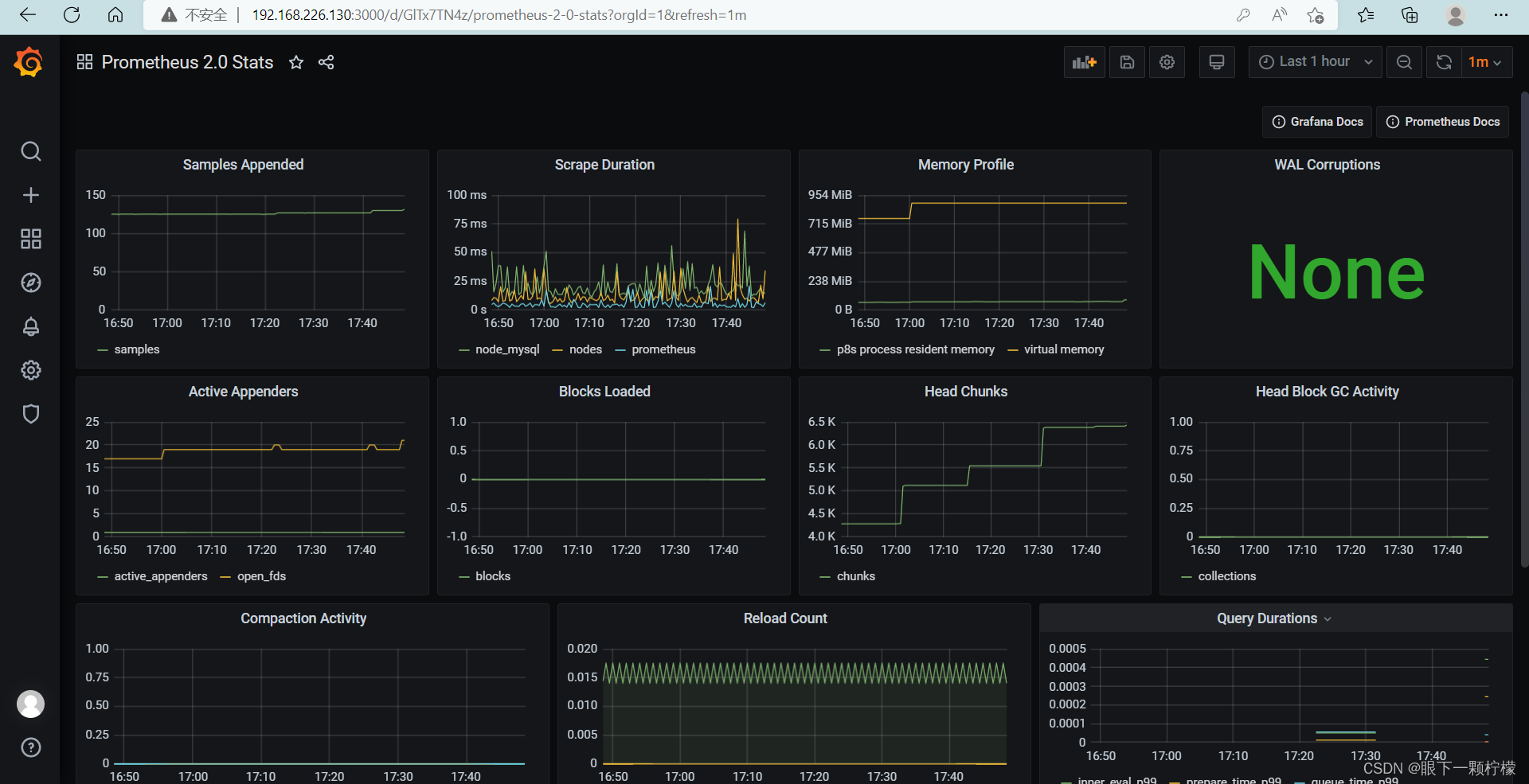Viewport: 1529px width, 784px height.
Task: Open the Prometheus Docs link
Action: point(1443,122)
